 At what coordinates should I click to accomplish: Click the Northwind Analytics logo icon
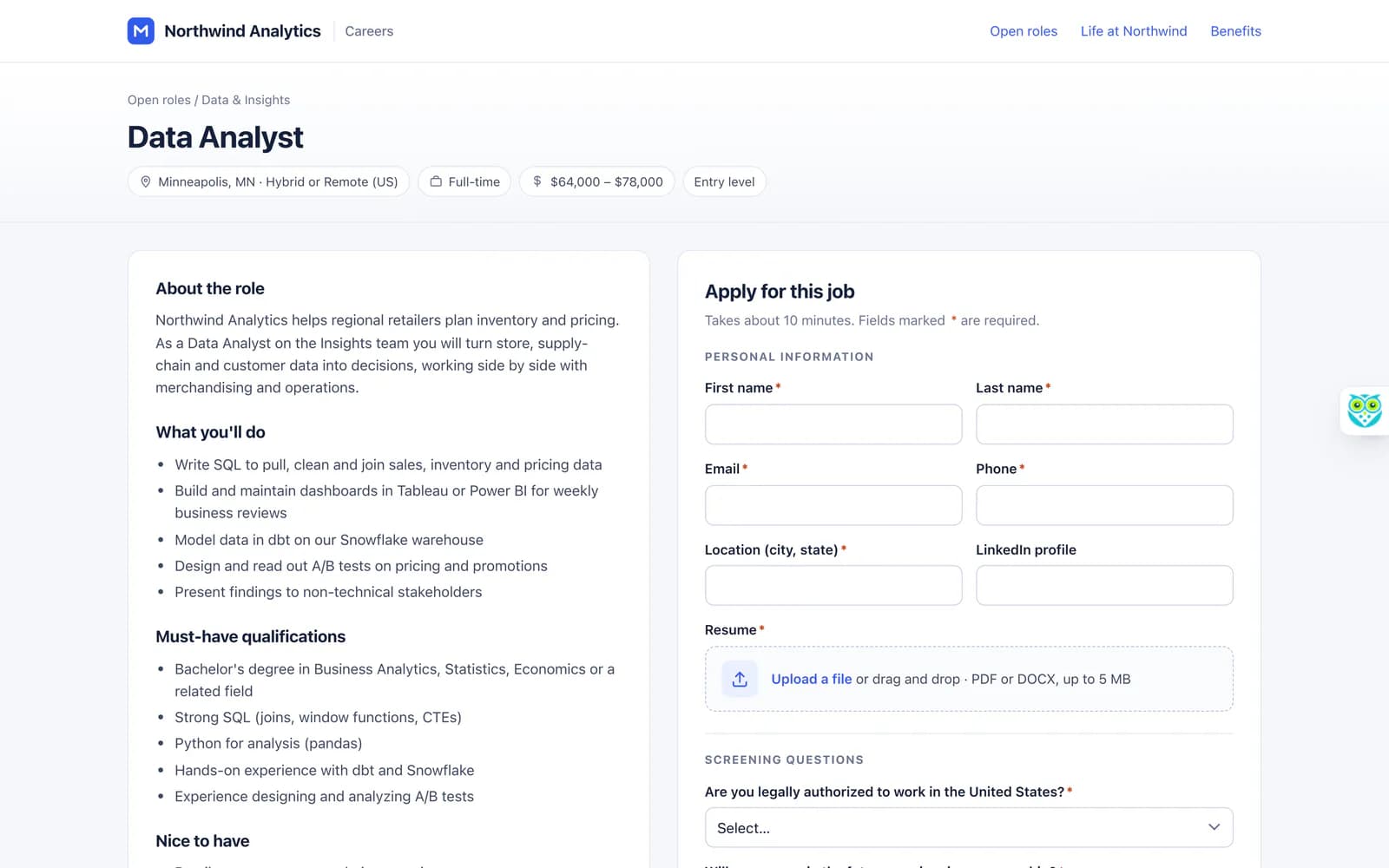(141, 31)
